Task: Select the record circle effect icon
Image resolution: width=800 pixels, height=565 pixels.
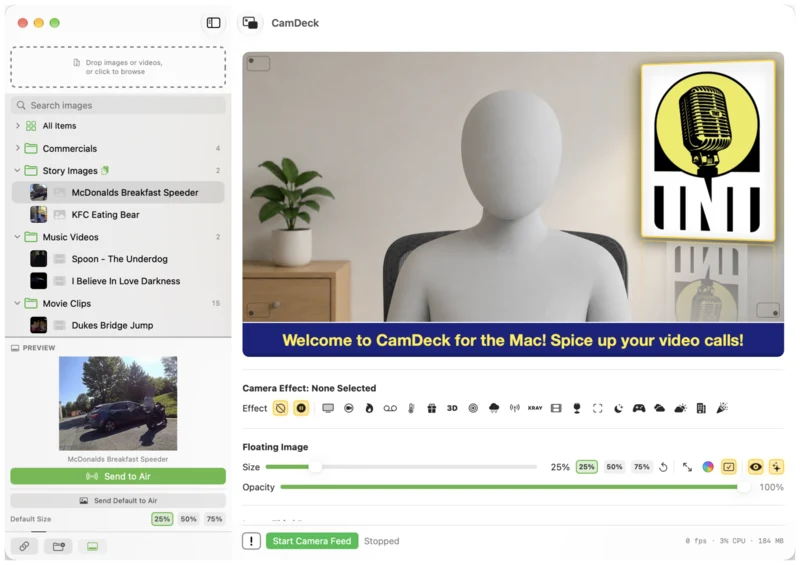Action: point(348,408)
